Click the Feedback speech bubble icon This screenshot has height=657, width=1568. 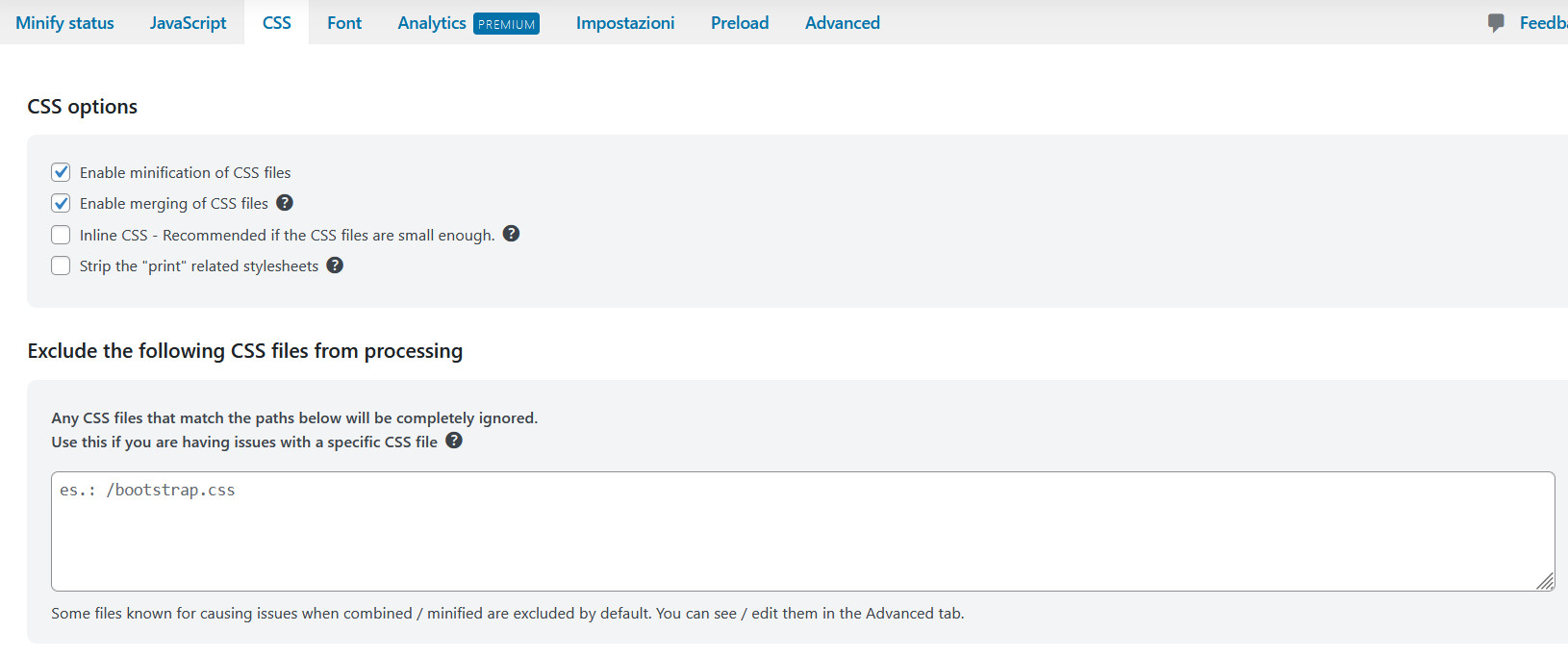point(1496,23)
